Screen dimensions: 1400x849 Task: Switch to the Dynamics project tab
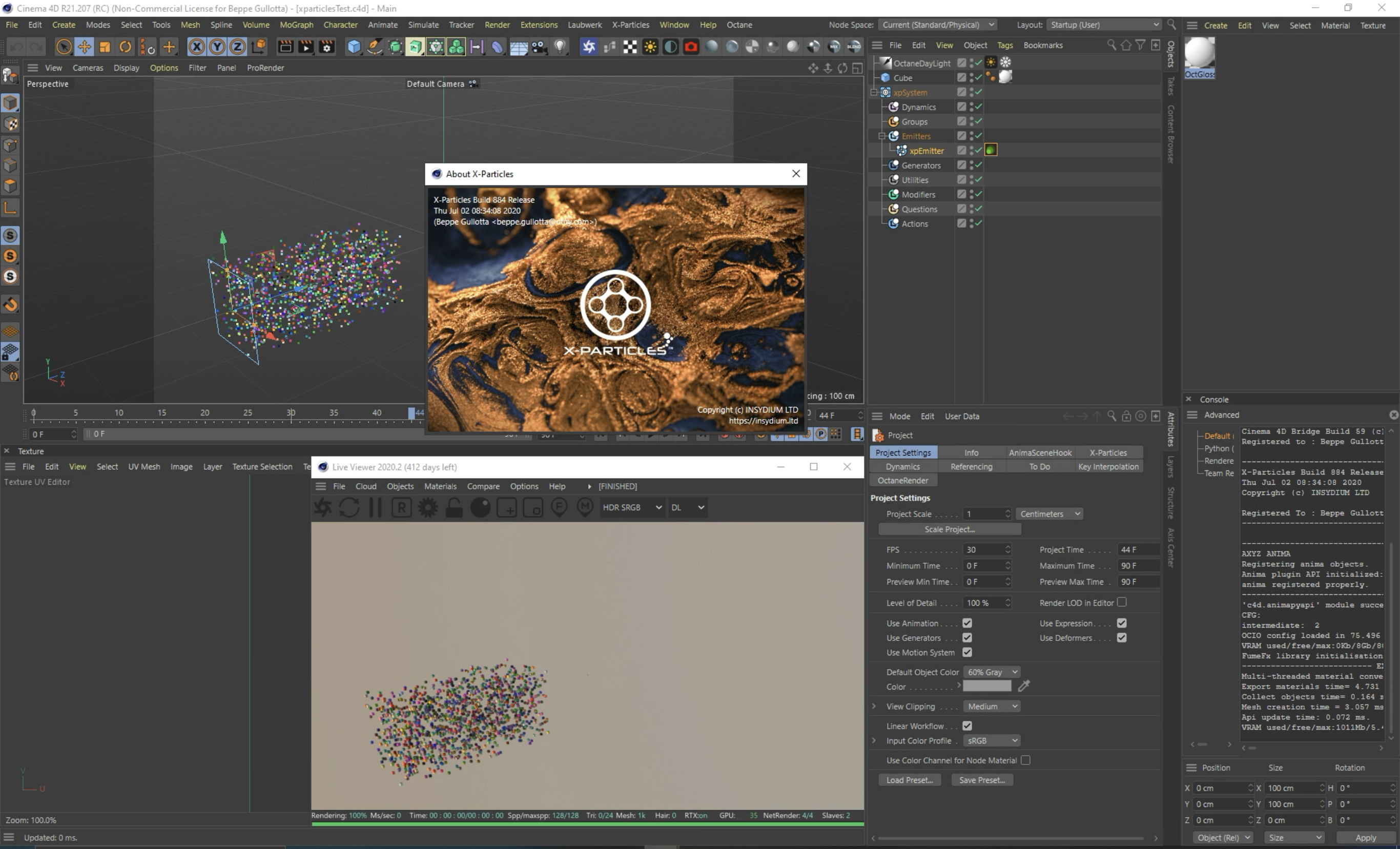coord(902,467)
